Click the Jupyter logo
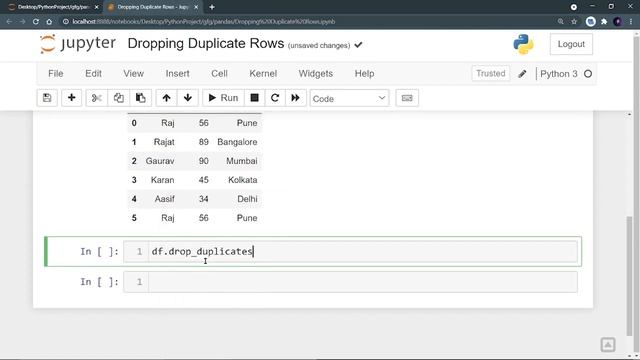The height and width of the screenshot is (360, 640). (78, 44)
